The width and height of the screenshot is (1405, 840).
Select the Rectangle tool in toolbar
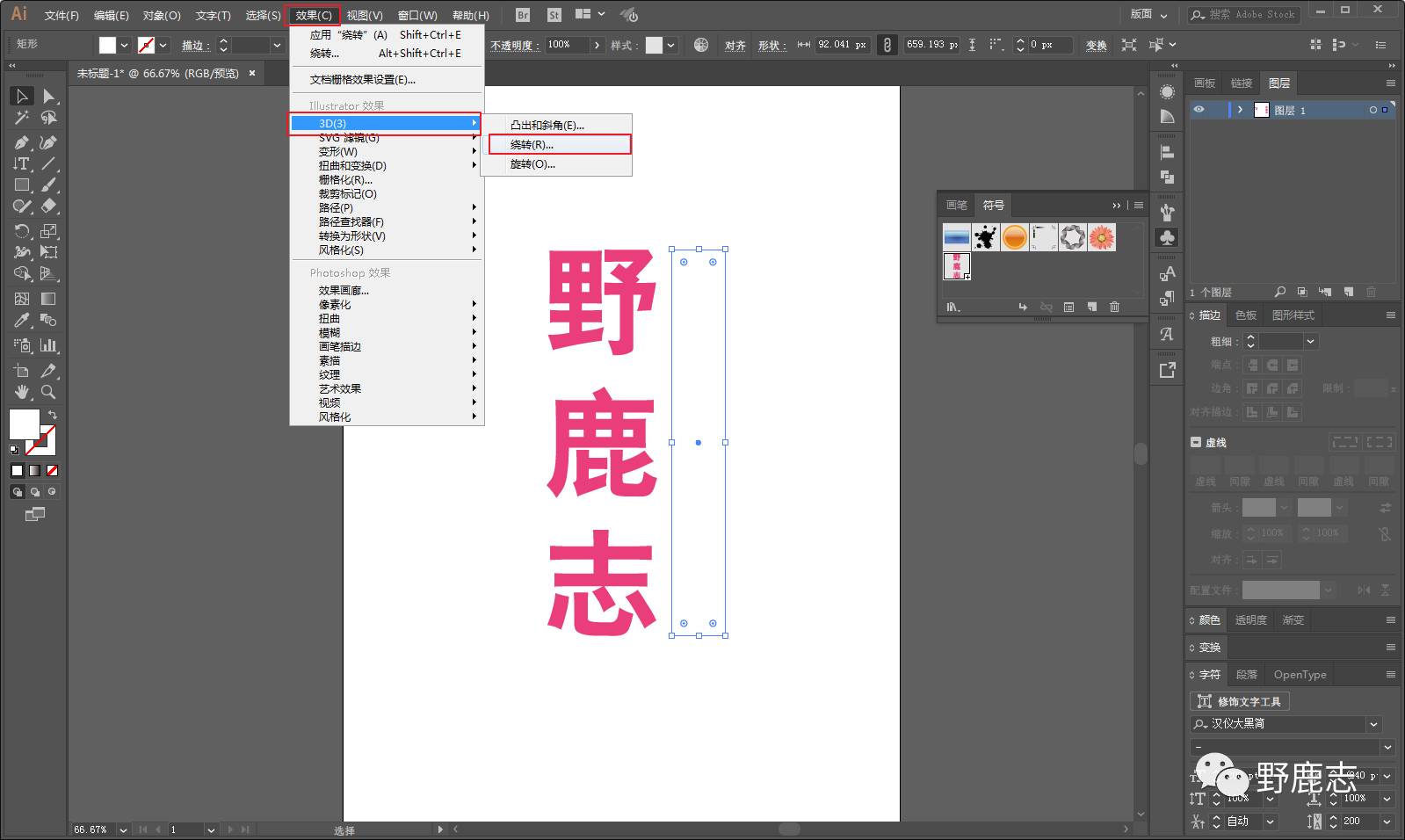(x=22, y=185)
